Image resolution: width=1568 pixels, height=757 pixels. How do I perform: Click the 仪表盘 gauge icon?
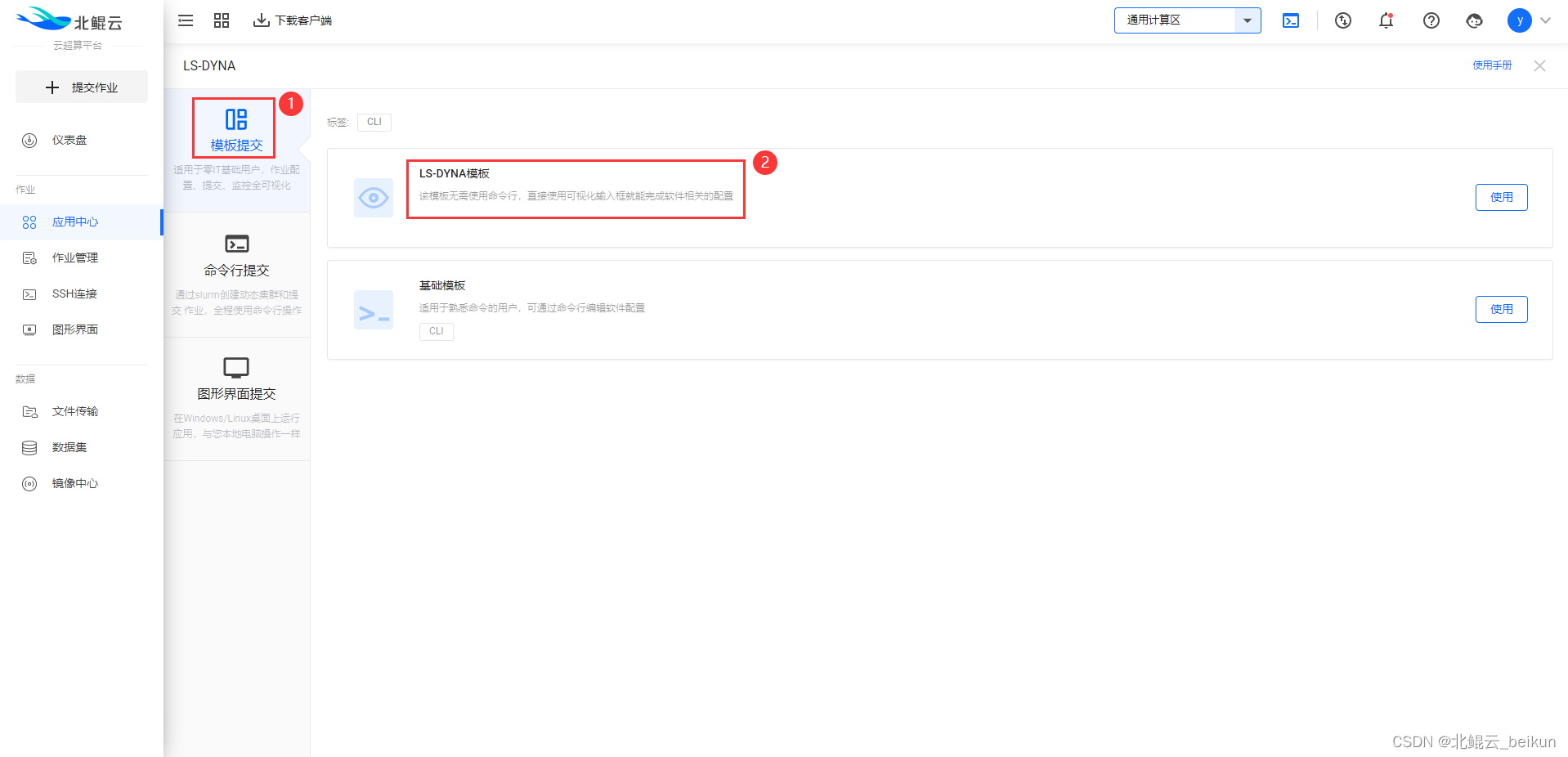click(x=29, y=140)
